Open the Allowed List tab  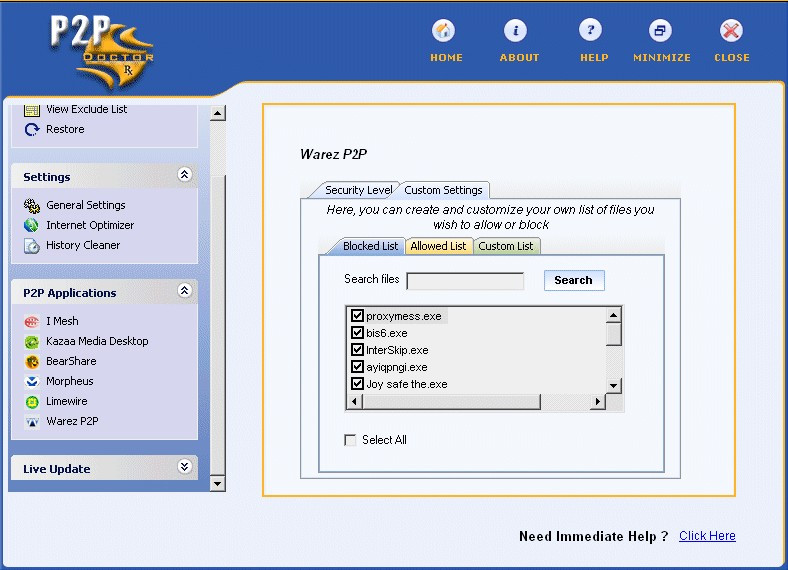coord(438,246)
